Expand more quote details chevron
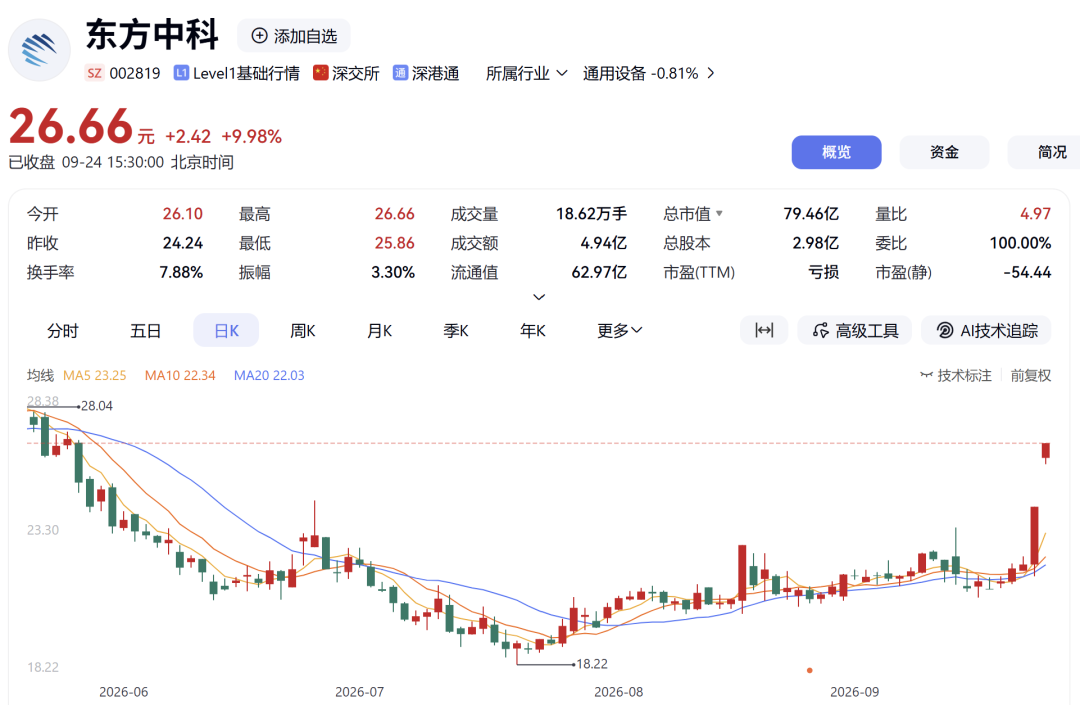Viewport: 1080px width, 705px height. point(539,297)
